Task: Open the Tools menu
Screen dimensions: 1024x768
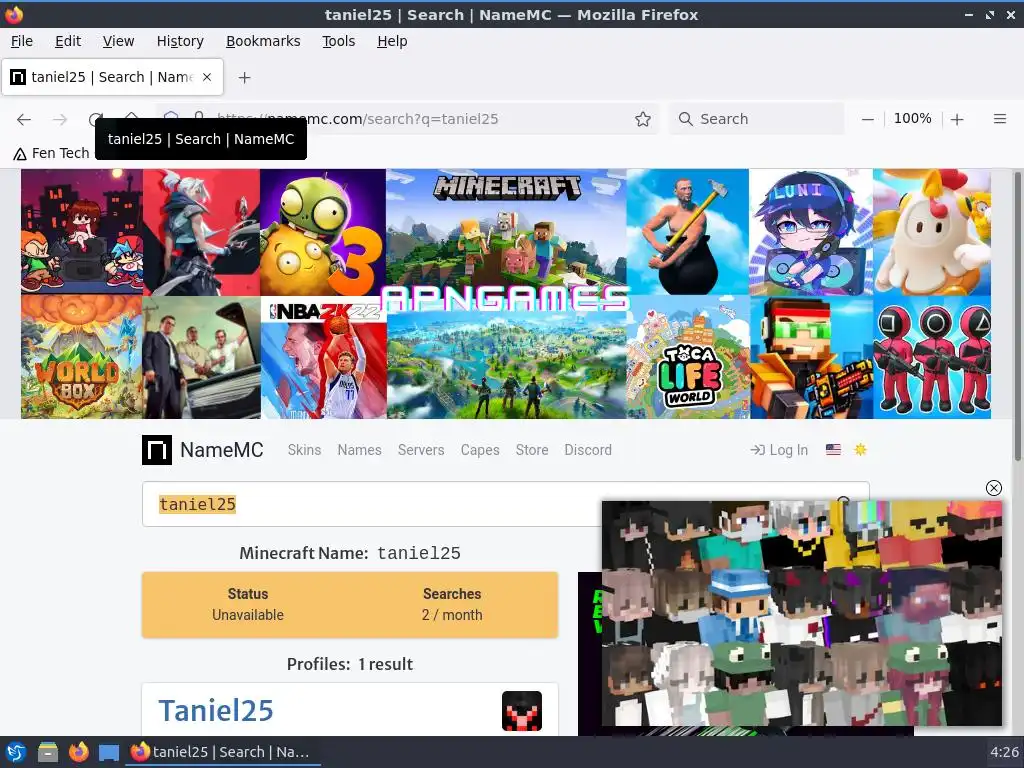Action: pyautogui.click(x=338, y=41)
